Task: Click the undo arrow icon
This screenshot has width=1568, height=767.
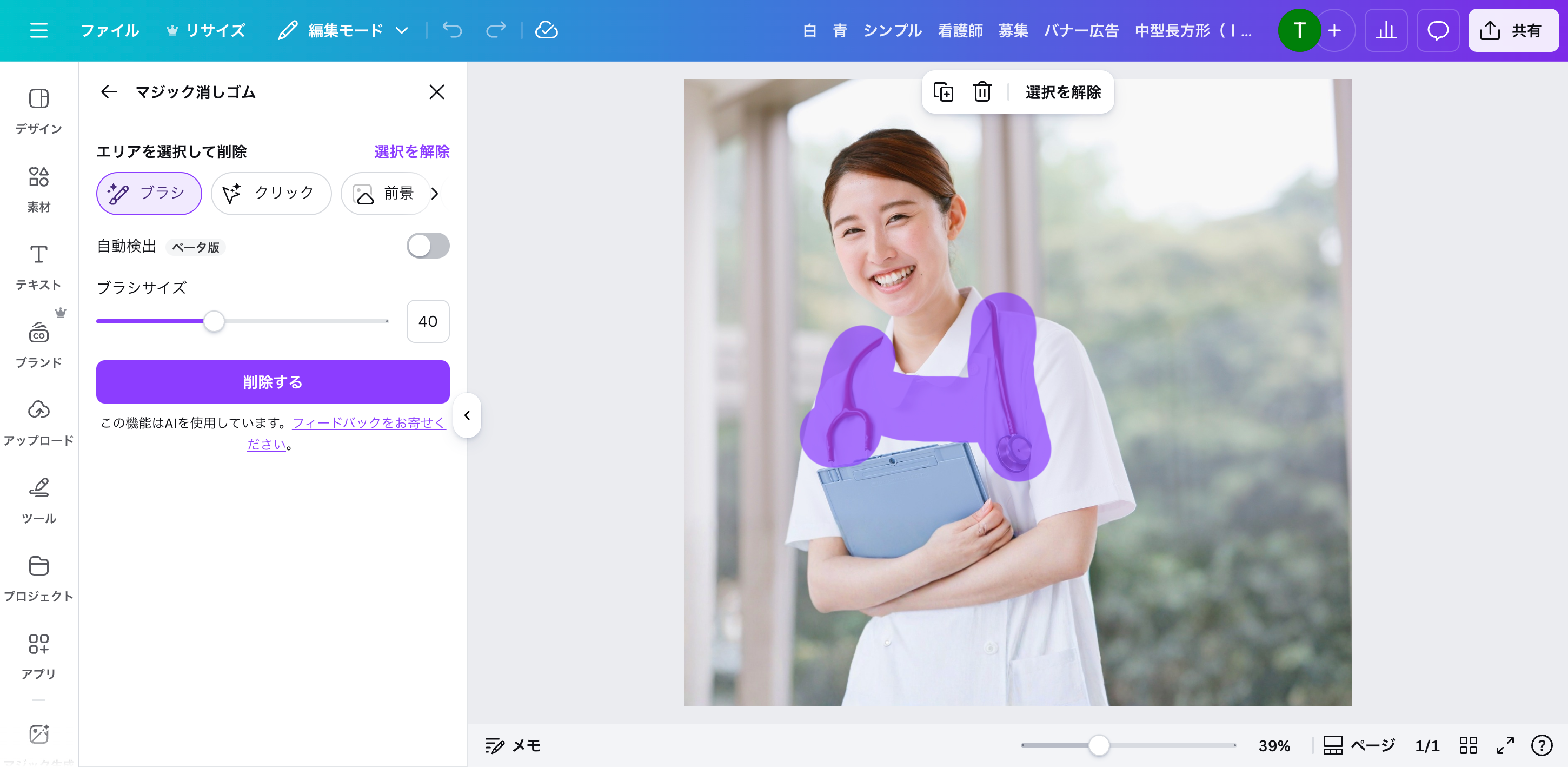Action: (x=452, y=30)
